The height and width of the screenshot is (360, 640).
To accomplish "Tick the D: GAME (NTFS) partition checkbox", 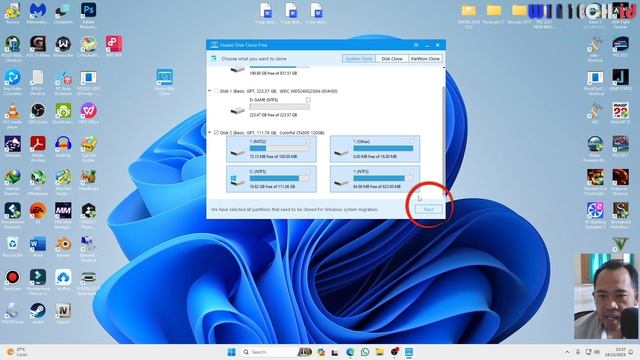I will click(308, 100).
